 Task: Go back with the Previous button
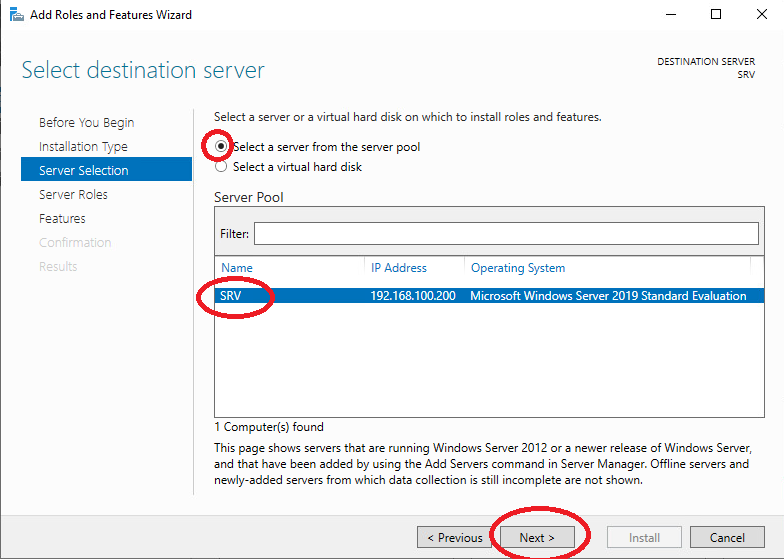tap(454, 537)
